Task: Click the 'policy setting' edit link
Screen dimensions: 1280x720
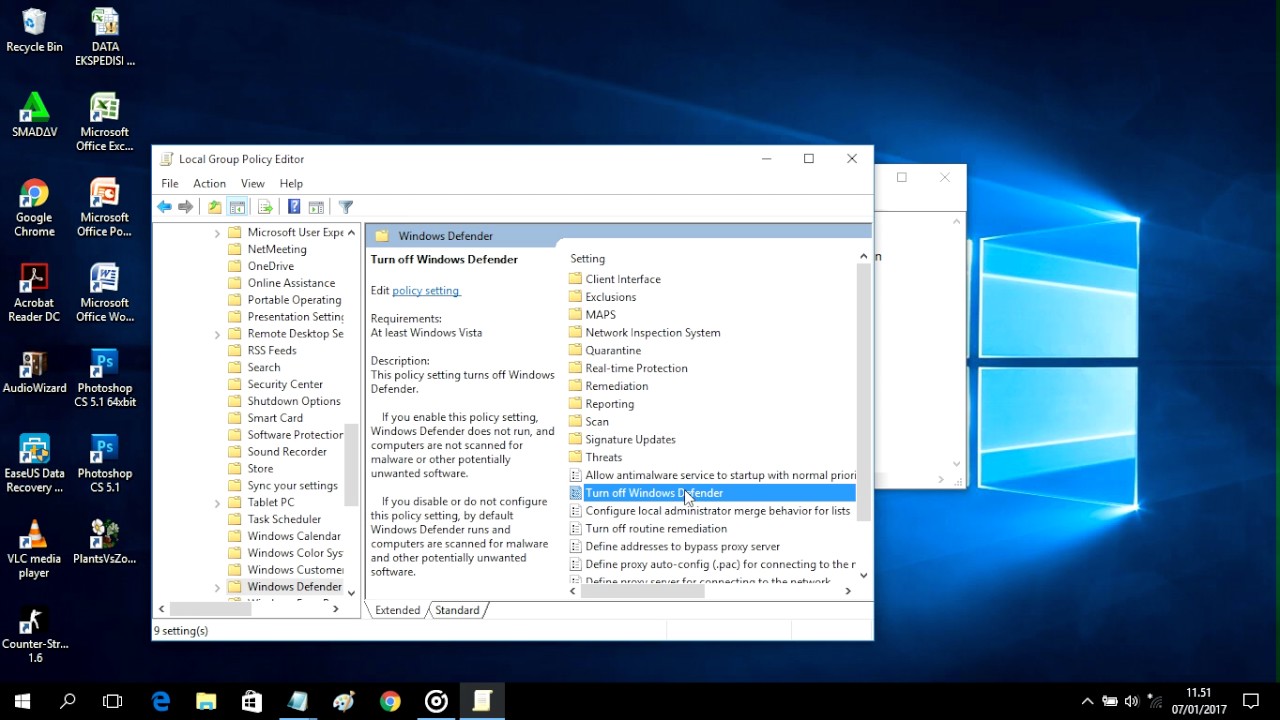Action: 425,291
